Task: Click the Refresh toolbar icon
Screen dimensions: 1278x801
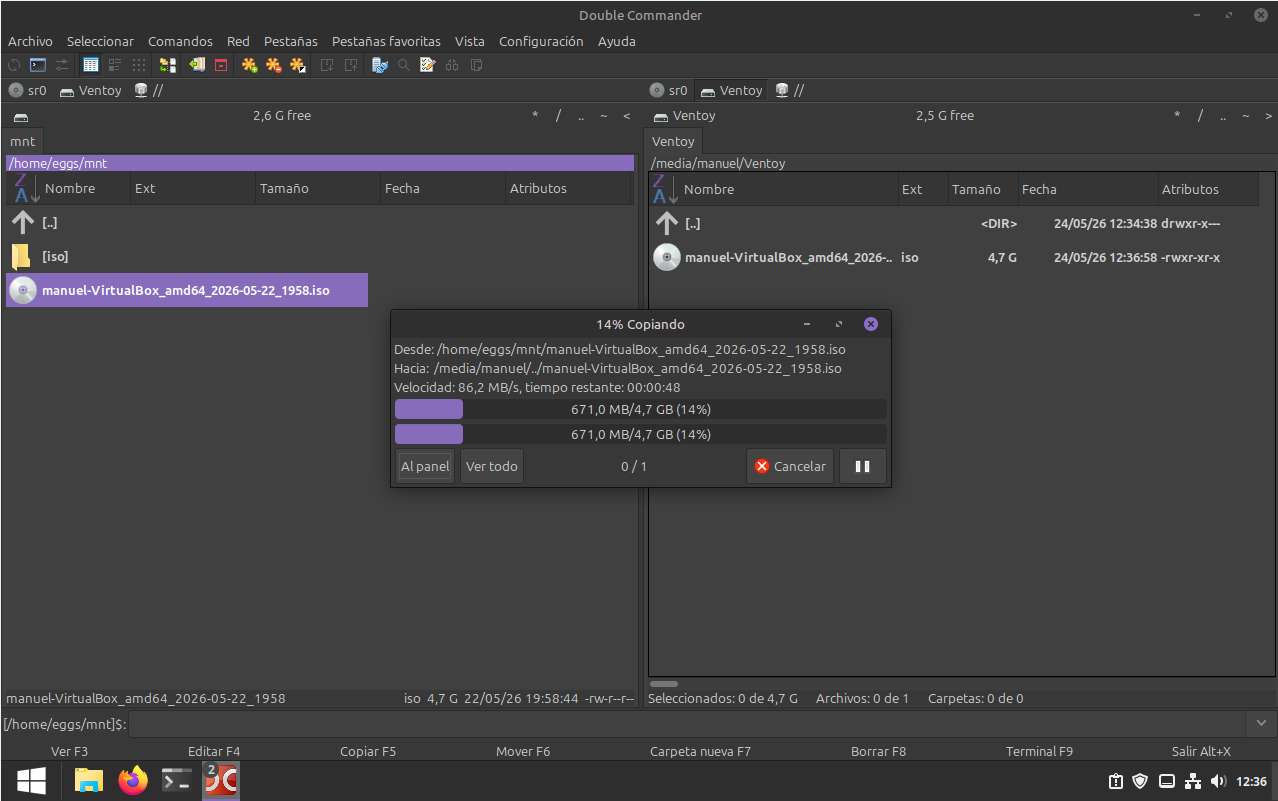Action: click(x=14, y=65)
